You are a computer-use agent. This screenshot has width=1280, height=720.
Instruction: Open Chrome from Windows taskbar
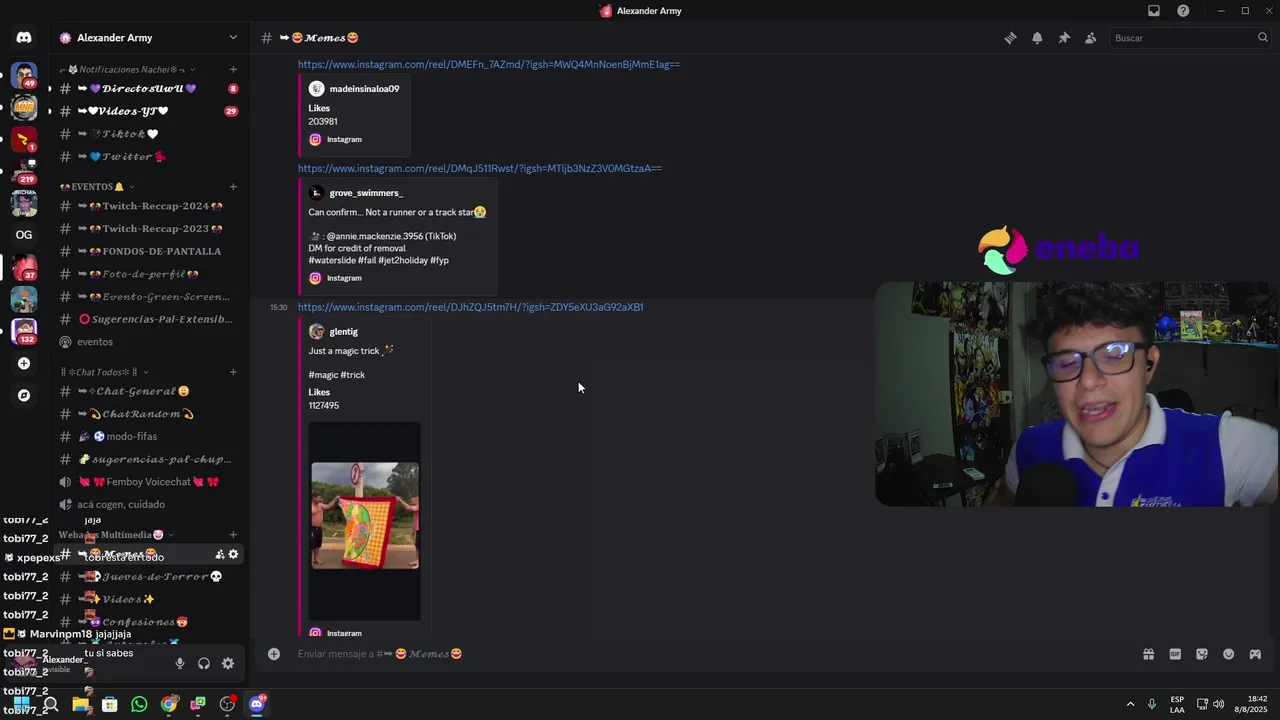click(x=169, y=704)
